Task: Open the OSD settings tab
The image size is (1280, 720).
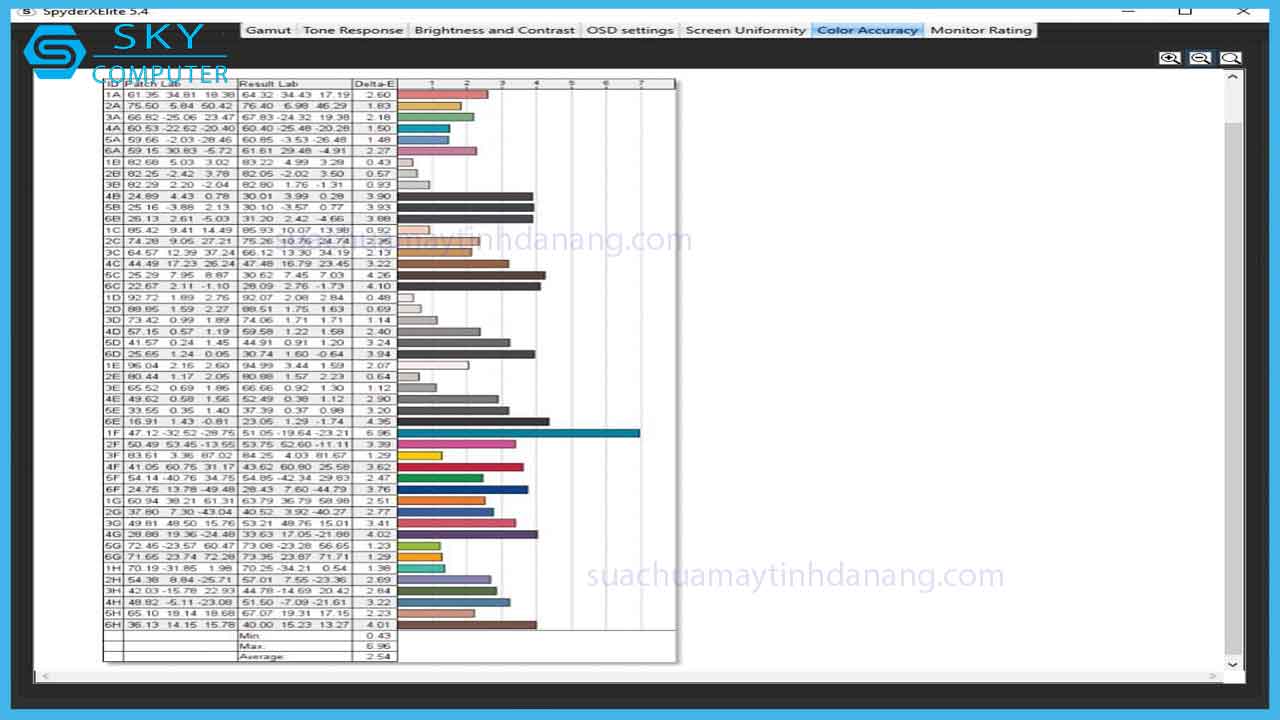Action: coord(630,30)
